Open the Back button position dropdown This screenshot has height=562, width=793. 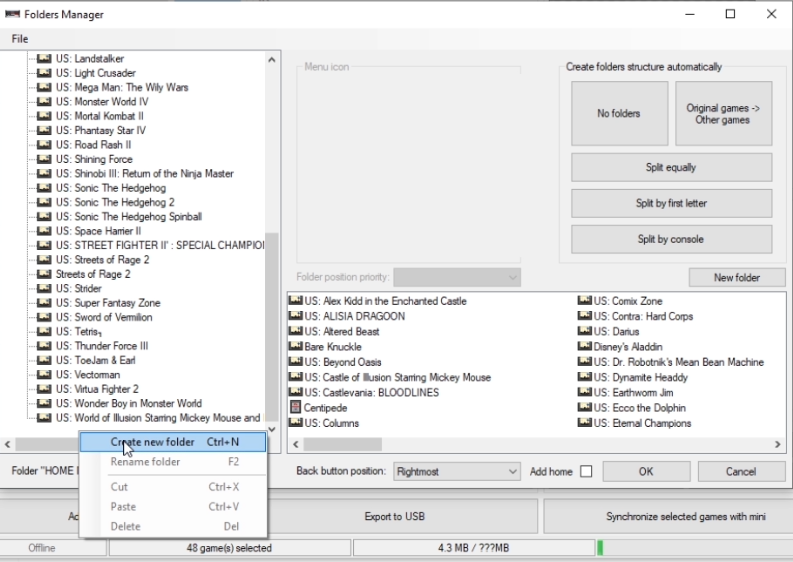tap(457, 471)
